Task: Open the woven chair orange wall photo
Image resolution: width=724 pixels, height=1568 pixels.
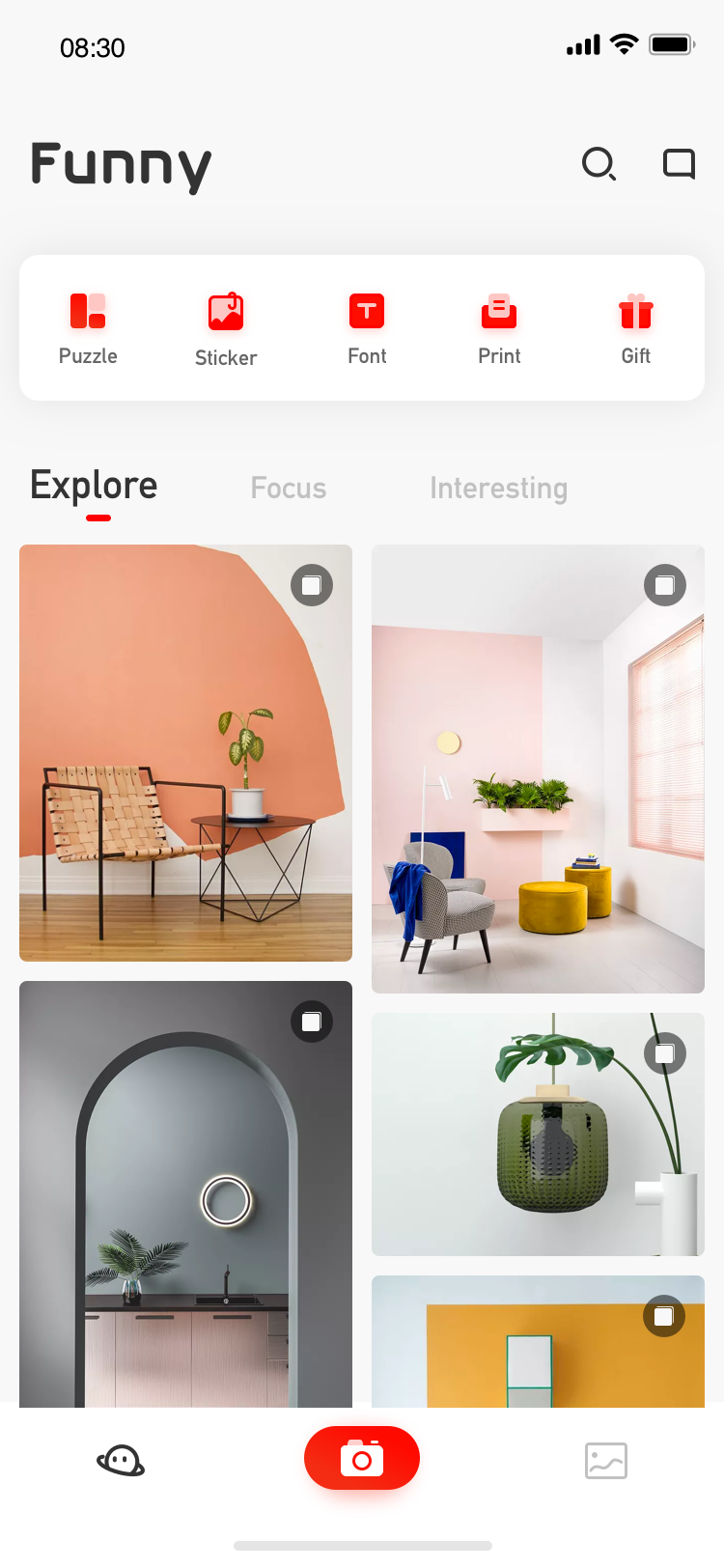Action: [x=185, y=753]
